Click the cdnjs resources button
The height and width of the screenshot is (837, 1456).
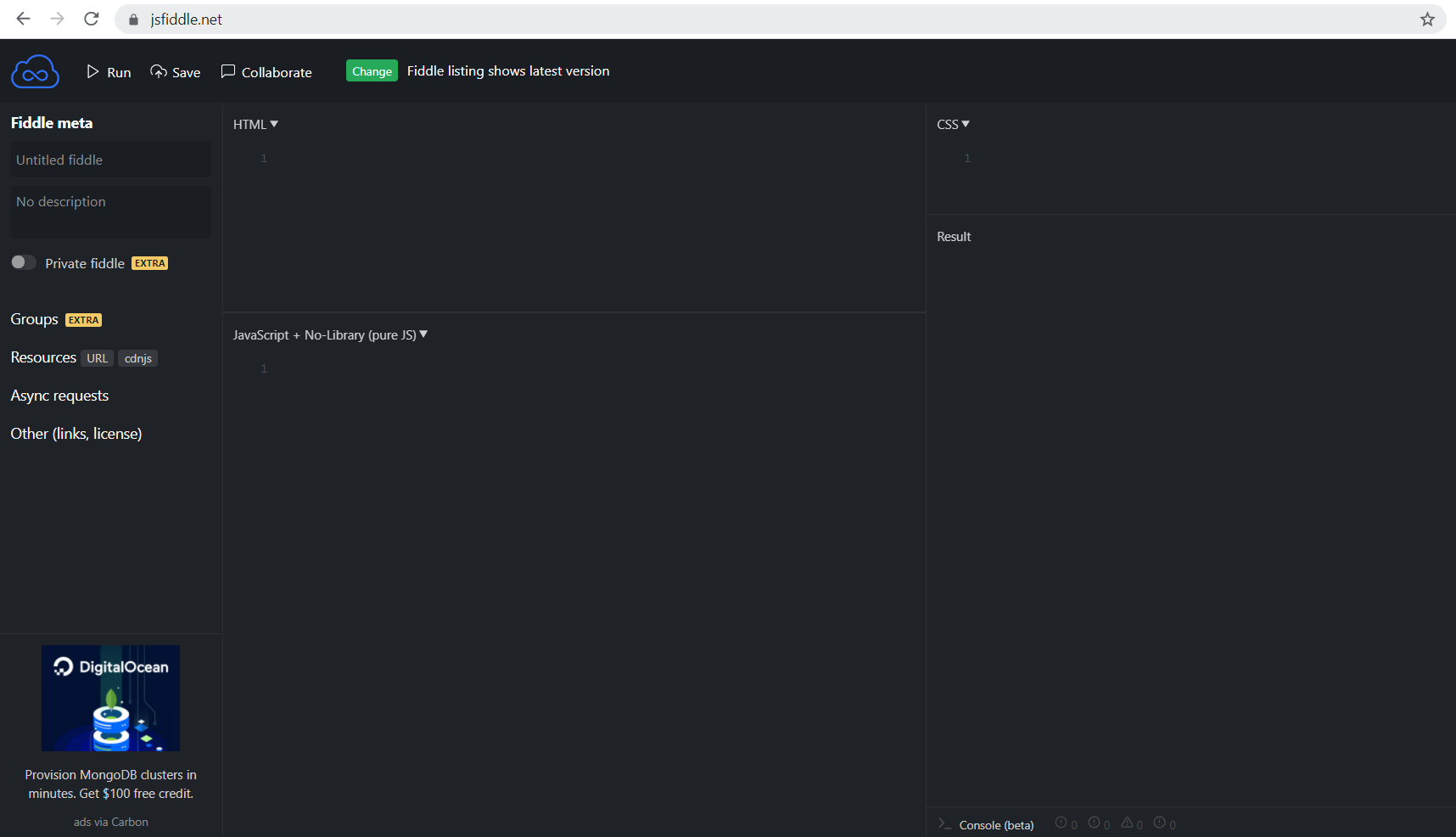pyautogui.click(x=137, y=358)
